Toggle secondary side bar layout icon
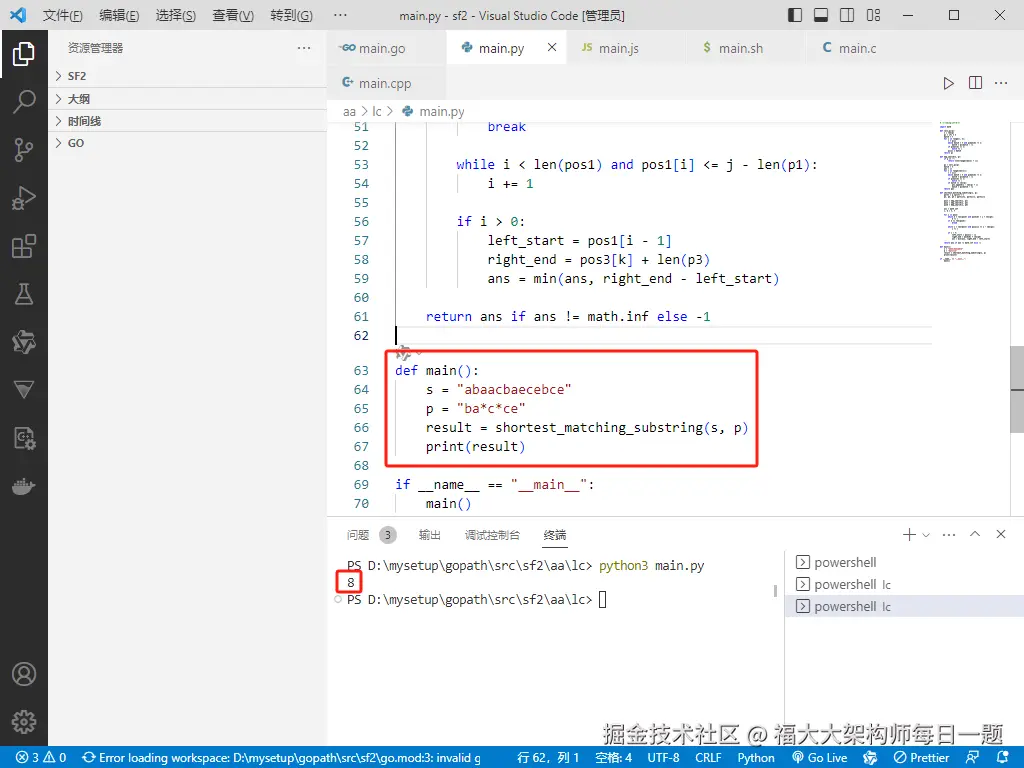Screen dimensions: 1024x768 [847, 15]
